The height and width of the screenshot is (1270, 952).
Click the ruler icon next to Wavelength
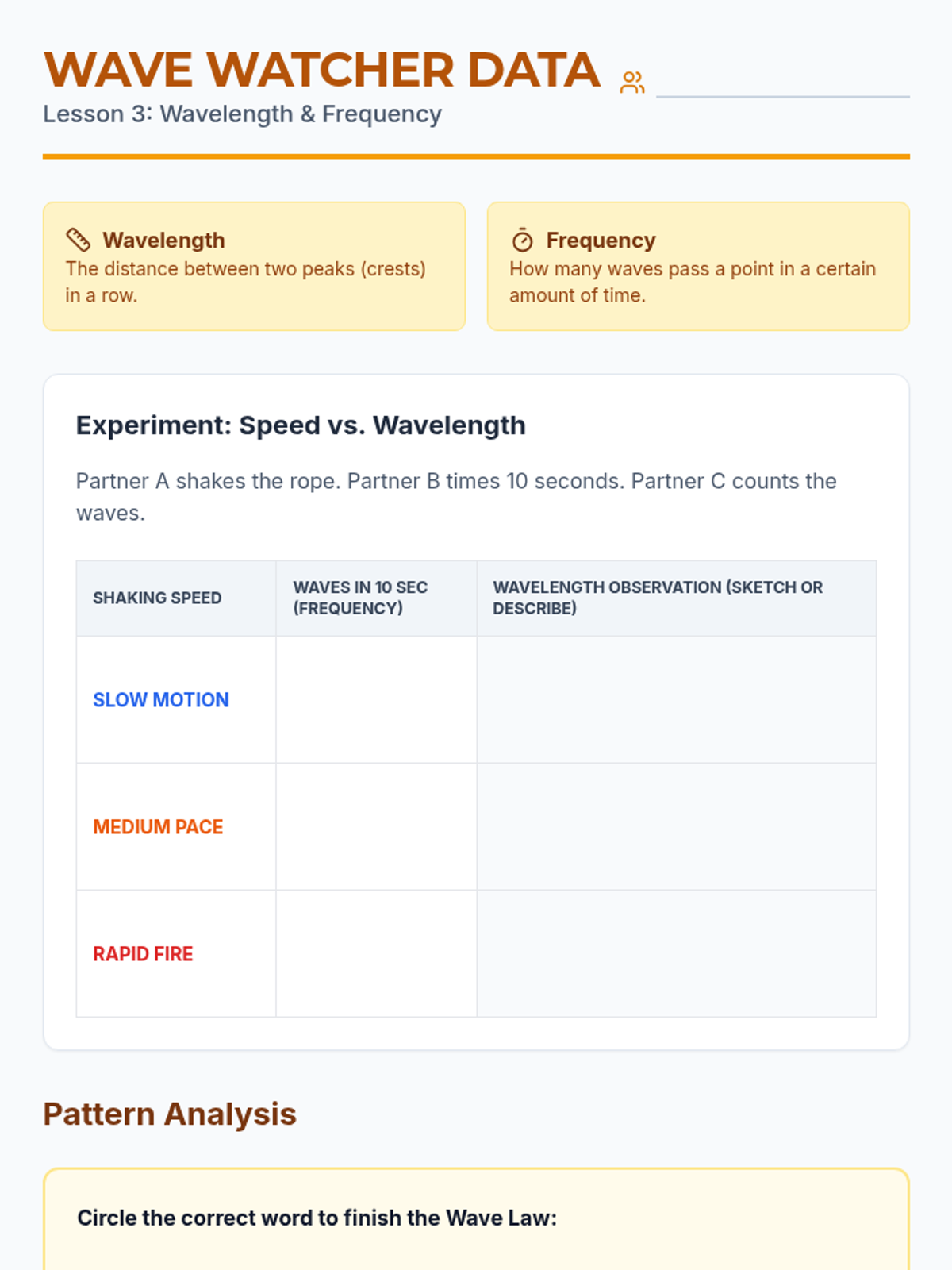79,240
